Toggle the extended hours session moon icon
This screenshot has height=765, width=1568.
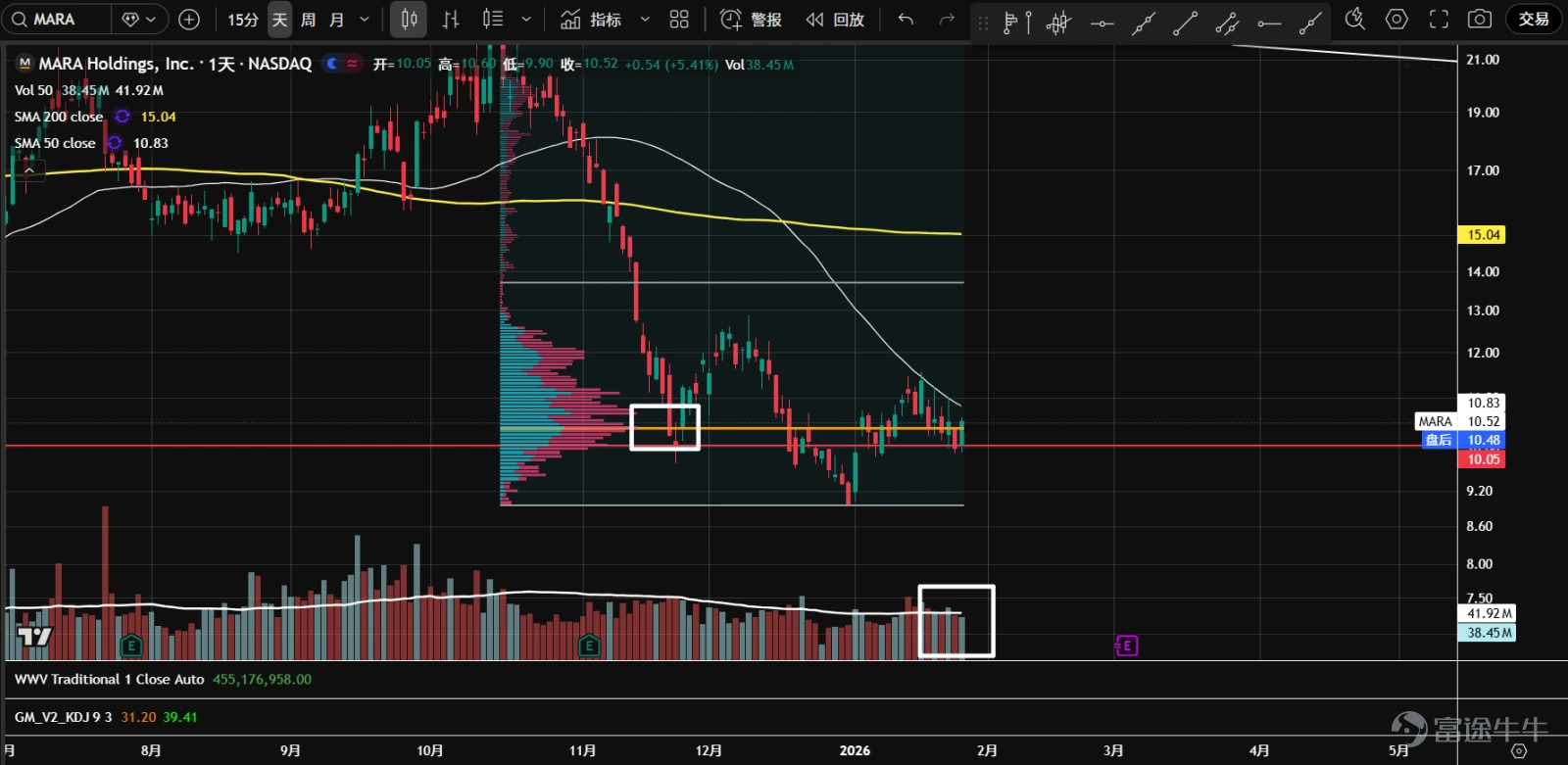333,64
